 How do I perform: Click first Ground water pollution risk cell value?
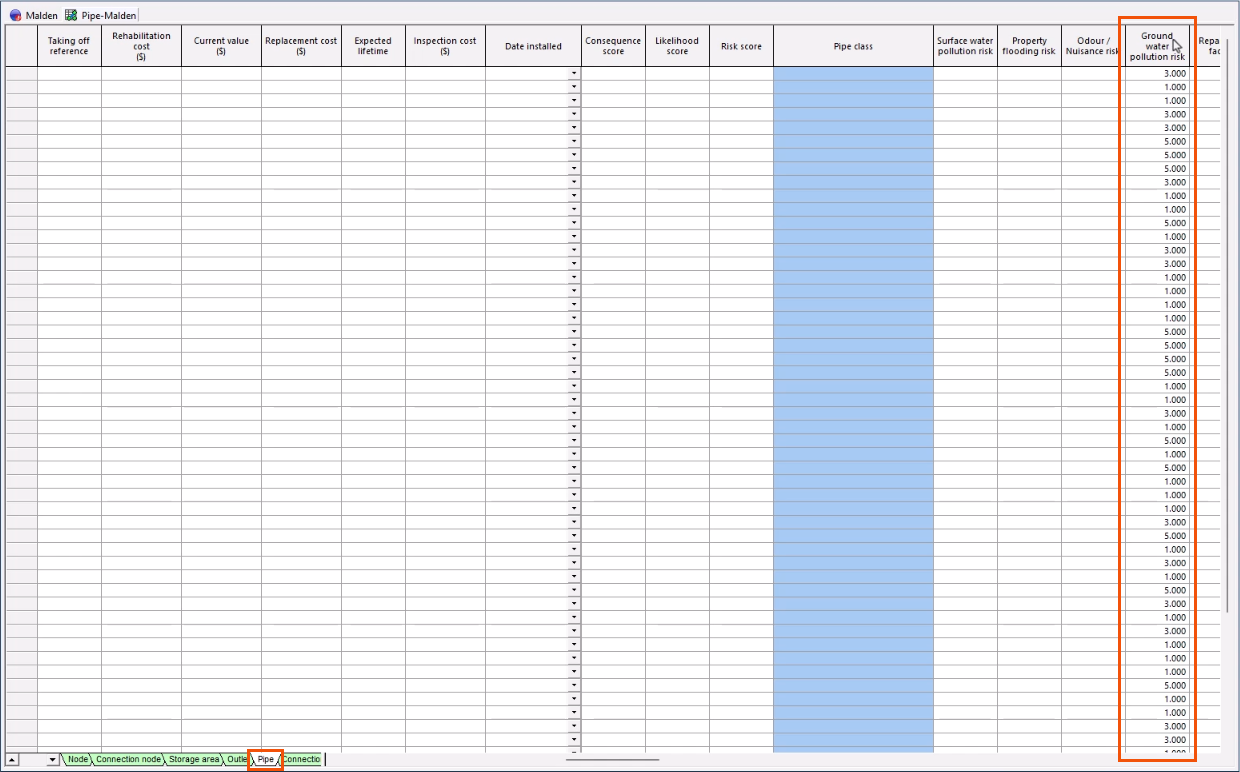click(x=1157, y=74)
